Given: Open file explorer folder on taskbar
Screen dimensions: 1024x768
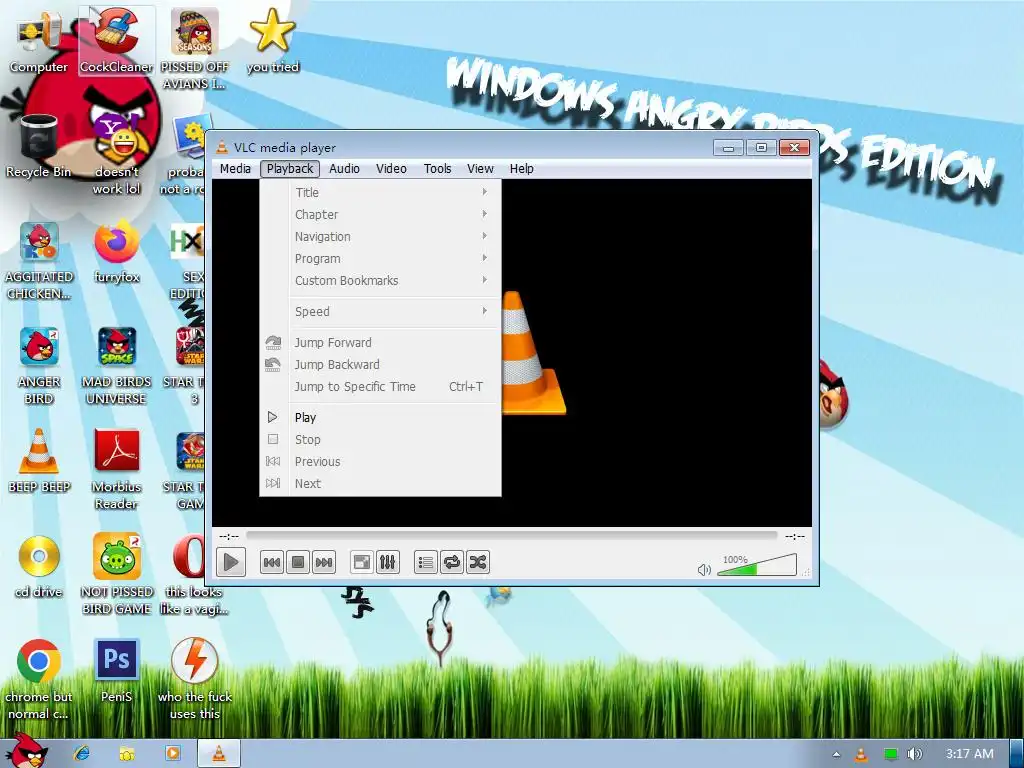Looking at the screenshot, I should [127, 753].
